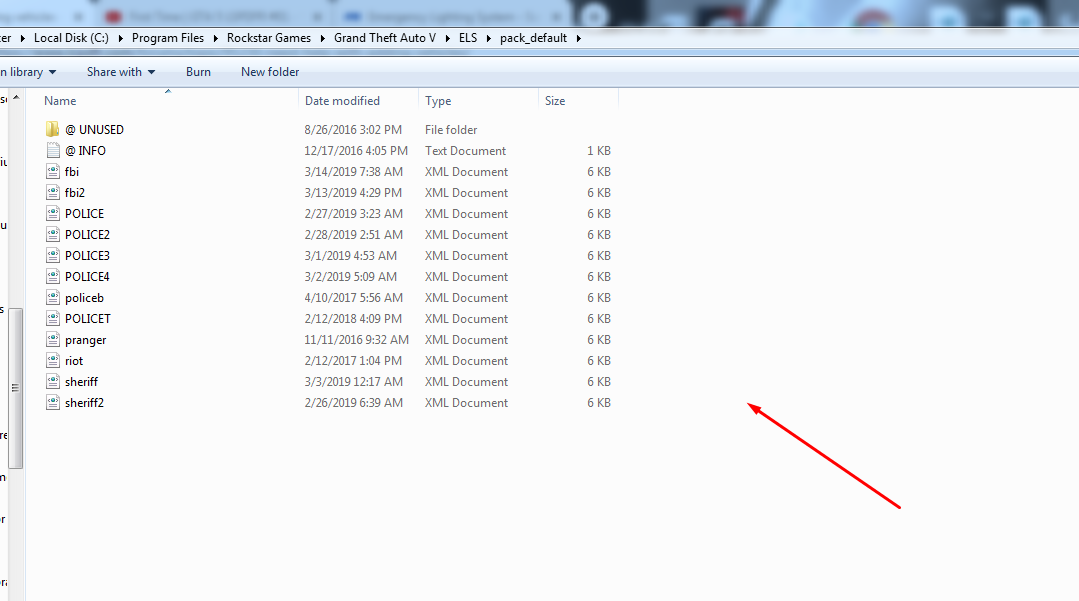
Task: Click the Burn toolbar button
Action: pyautogui.click(x=198, y=72)
